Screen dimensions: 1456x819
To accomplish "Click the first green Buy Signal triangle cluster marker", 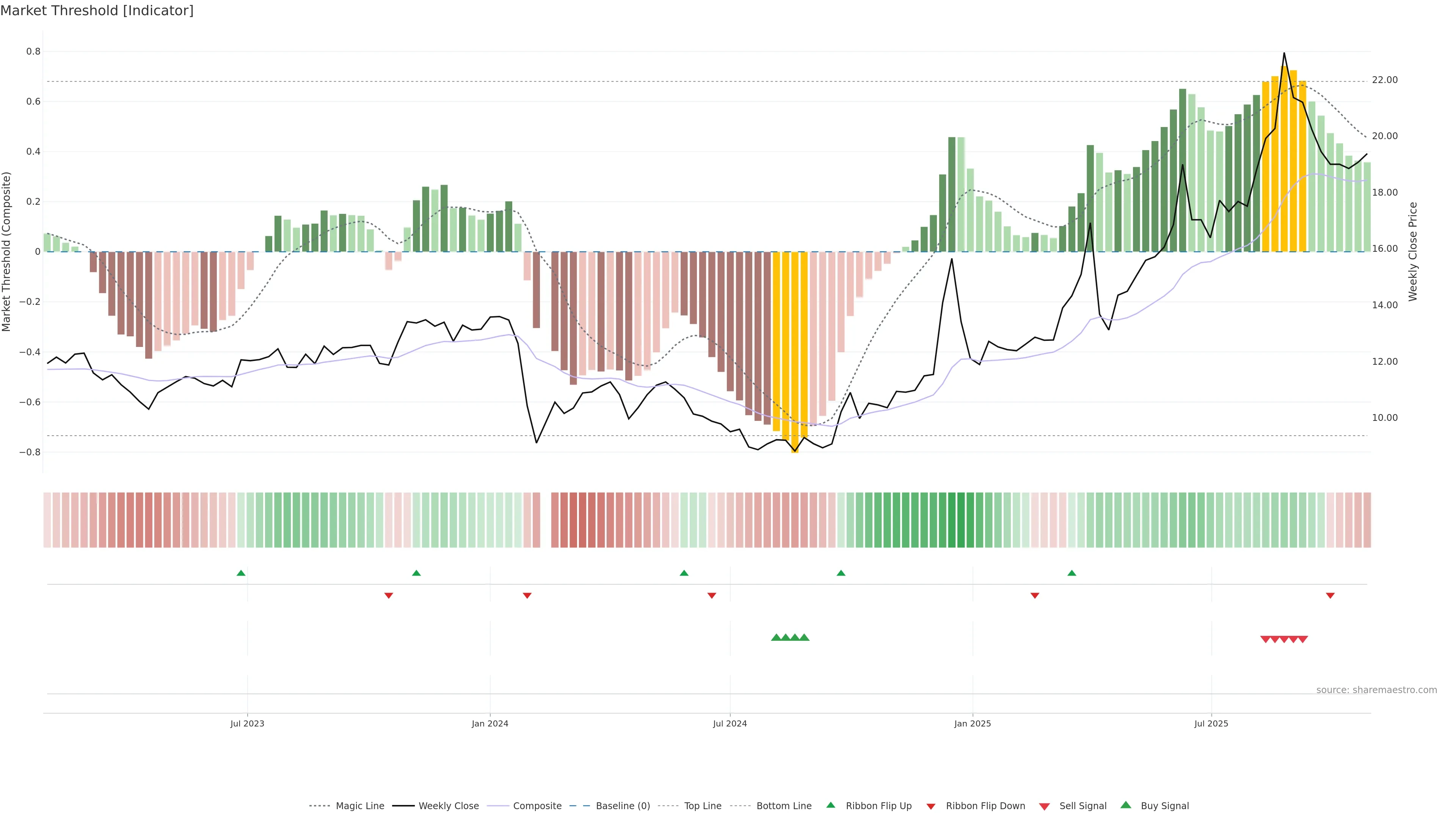I will 776,637.
